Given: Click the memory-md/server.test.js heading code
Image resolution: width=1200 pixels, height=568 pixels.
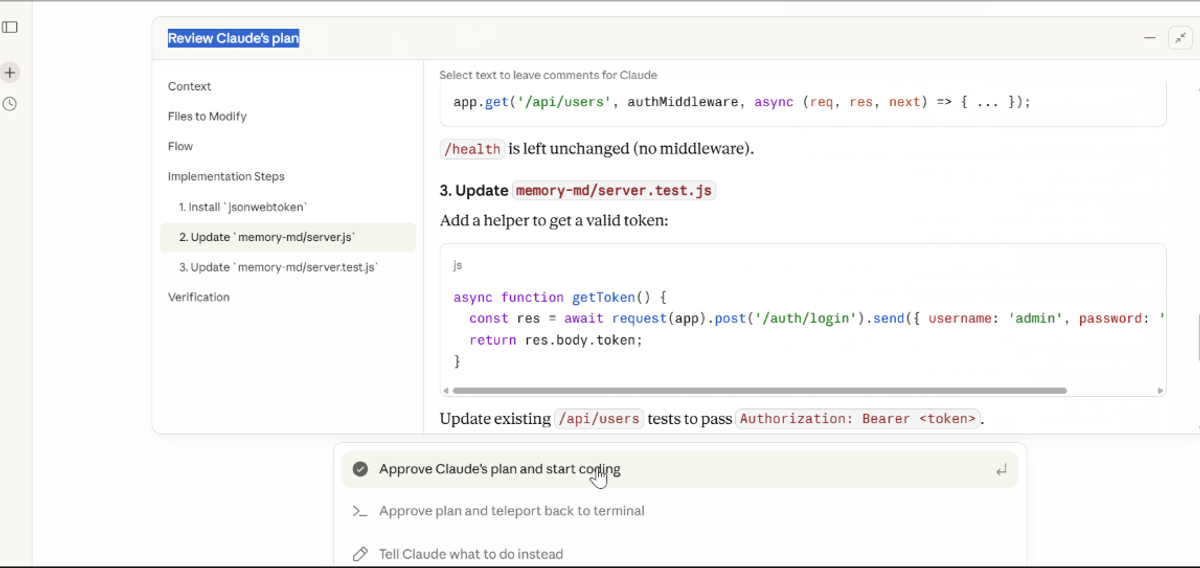Looking at the screenshot, I should click(x=614, y=191).
